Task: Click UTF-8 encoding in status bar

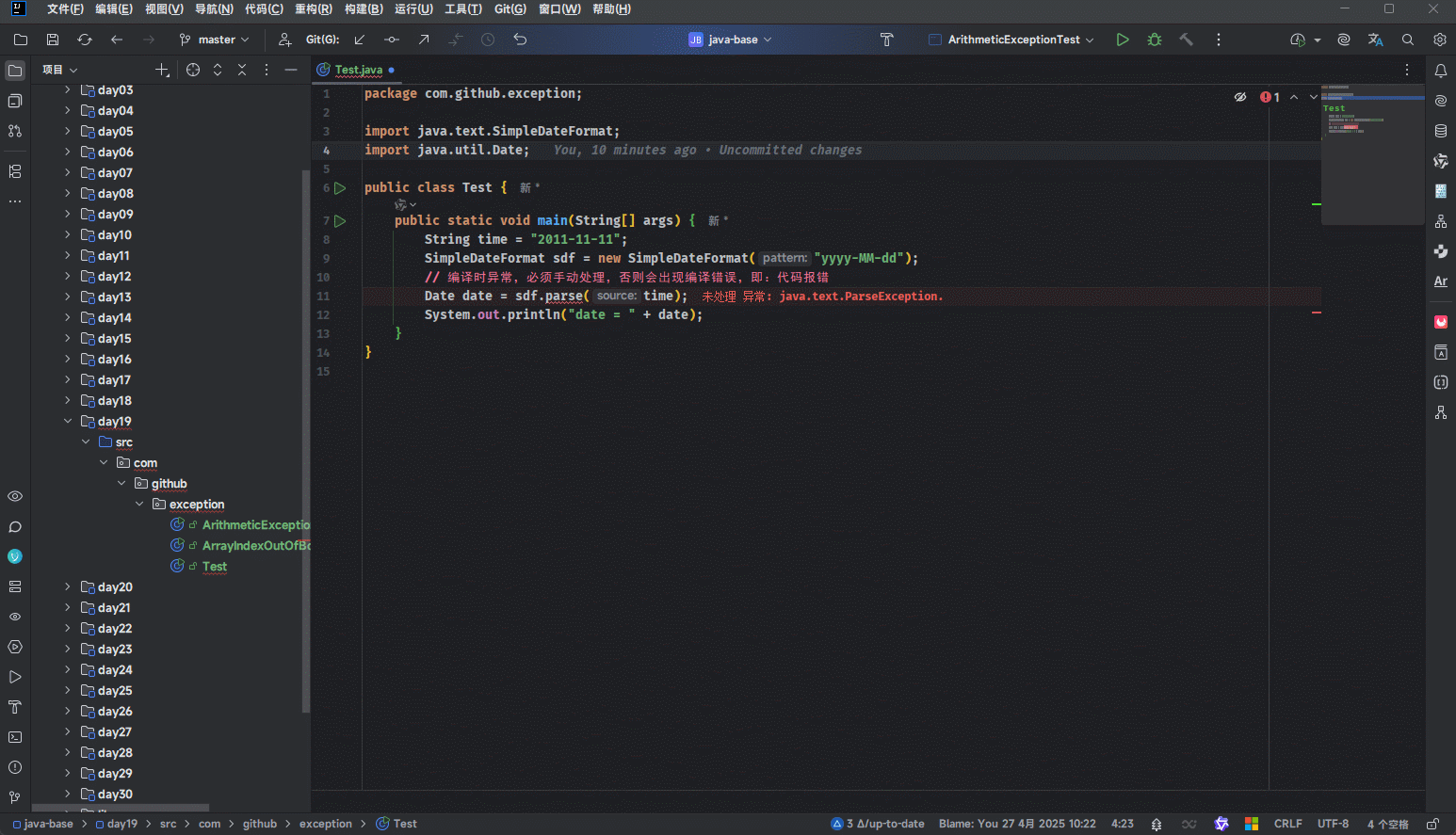Action: [x=1333, y=824]
